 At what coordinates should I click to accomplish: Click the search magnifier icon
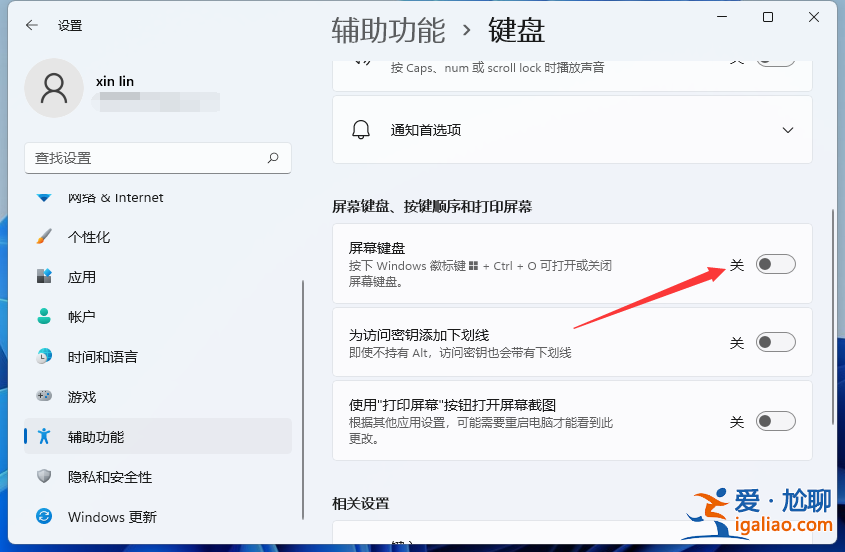coord(273,158)
